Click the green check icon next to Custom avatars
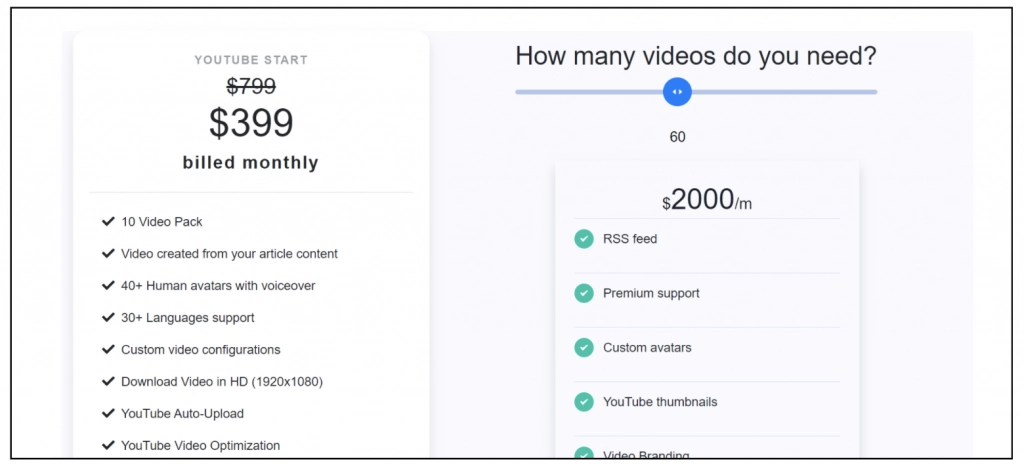The height and width of the screenshot is (467, 1024). pyautogui.click(x=584, y=348)
